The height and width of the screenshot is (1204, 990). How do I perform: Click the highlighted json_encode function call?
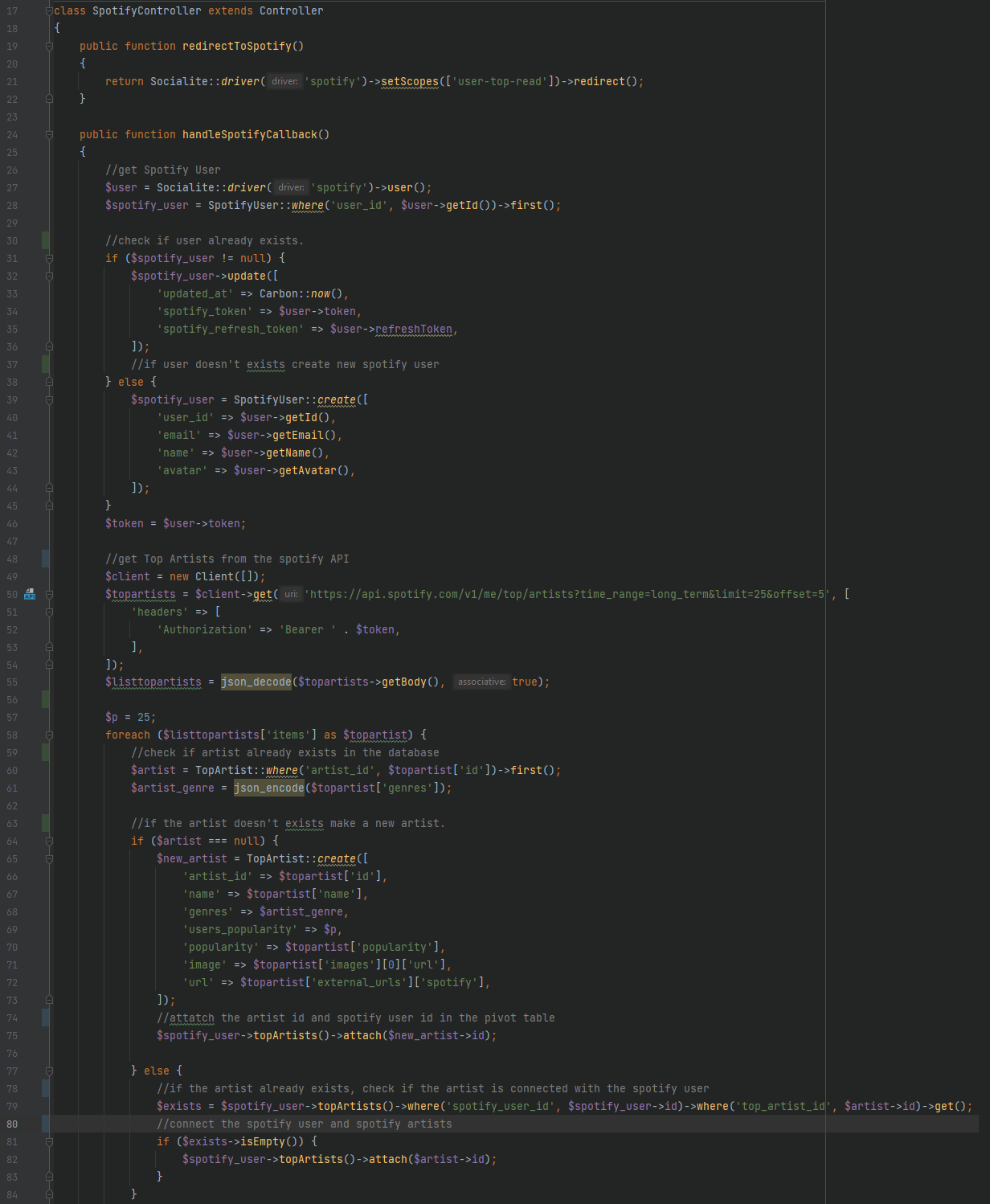pyautogui.click(x=269, y=788)
